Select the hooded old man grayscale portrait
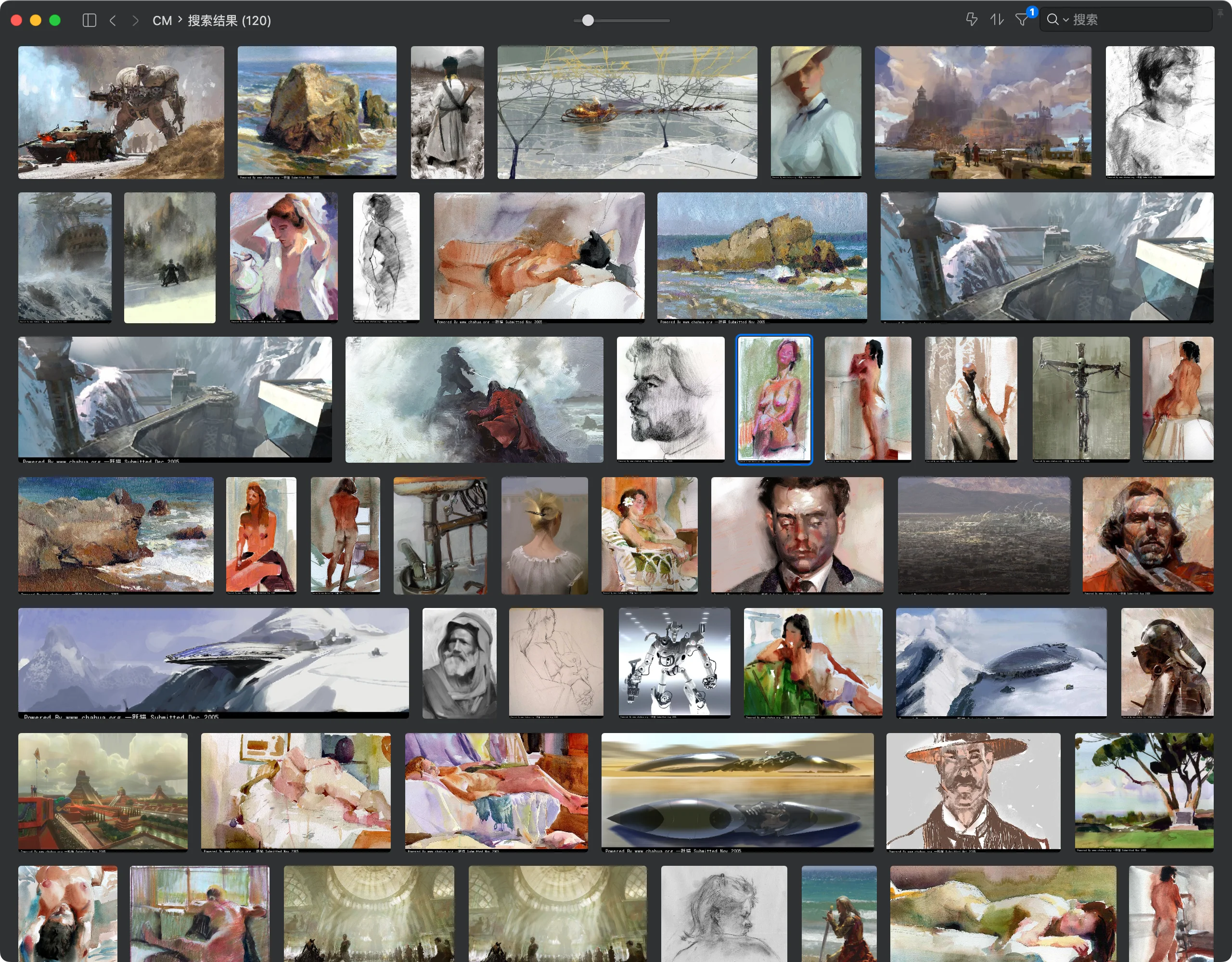The height and width of the screenshot is (962, 1232). coord(459,662)
